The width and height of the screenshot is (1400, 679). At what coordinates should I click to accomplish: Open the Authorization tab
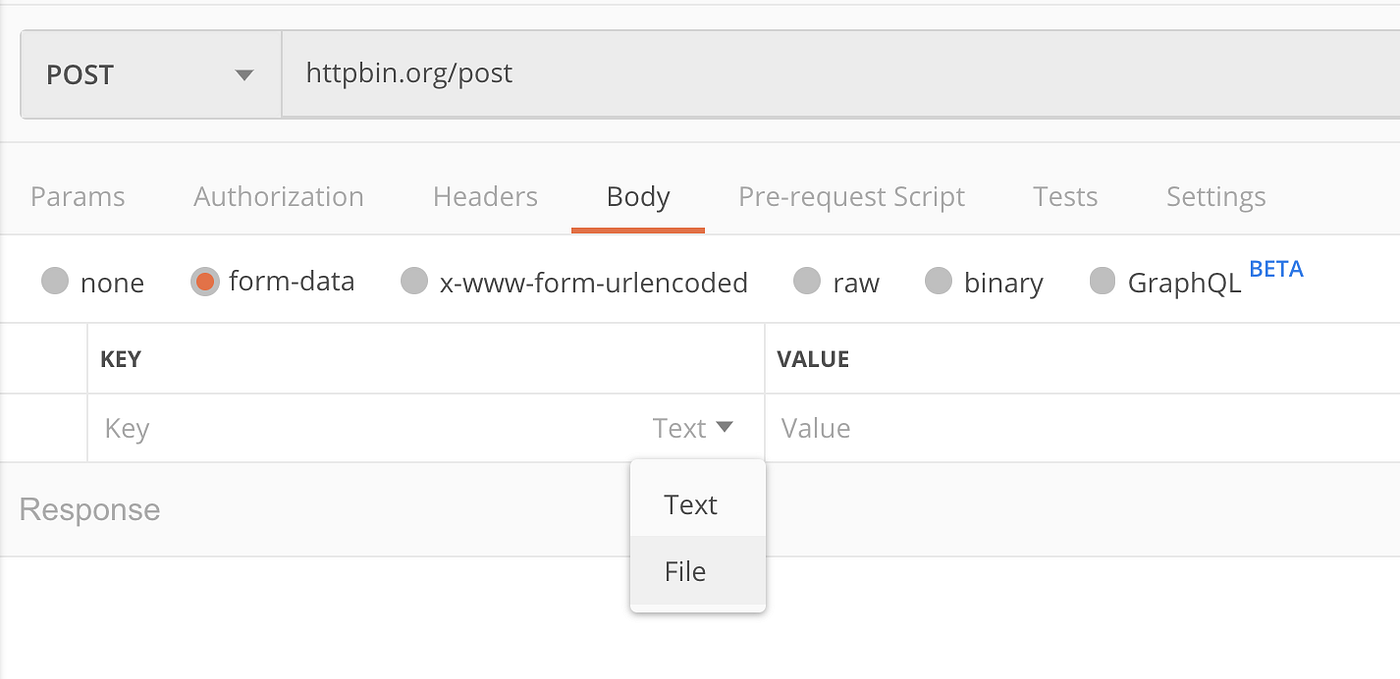(278, 196)
